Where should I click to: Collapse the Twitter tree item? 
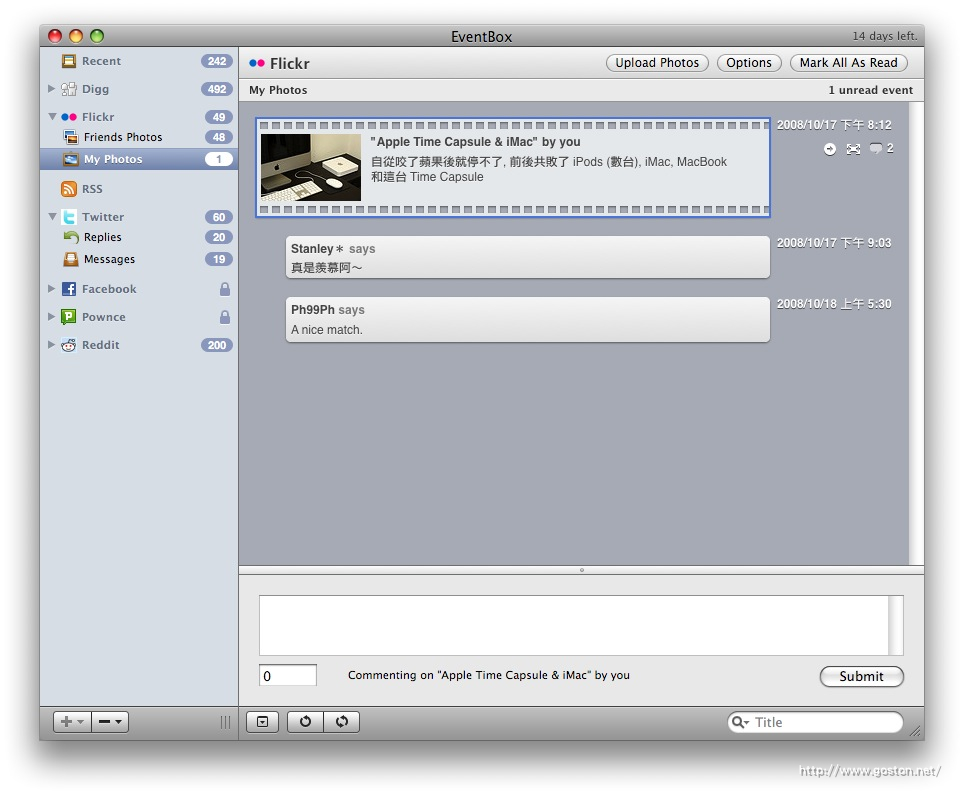(x=52, y=217)
